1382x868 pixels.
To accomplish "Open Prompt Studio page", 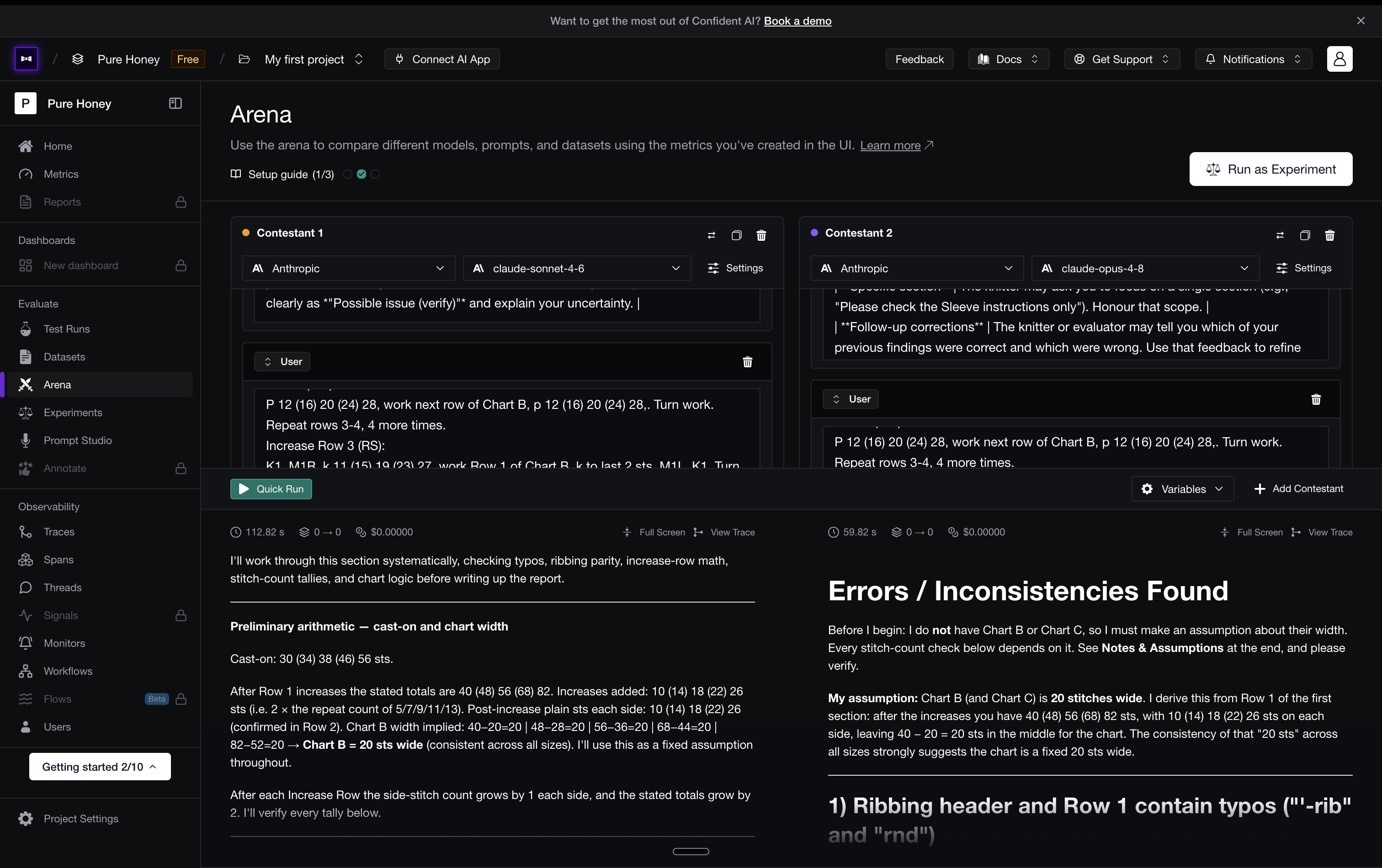I will coord(100,440).
